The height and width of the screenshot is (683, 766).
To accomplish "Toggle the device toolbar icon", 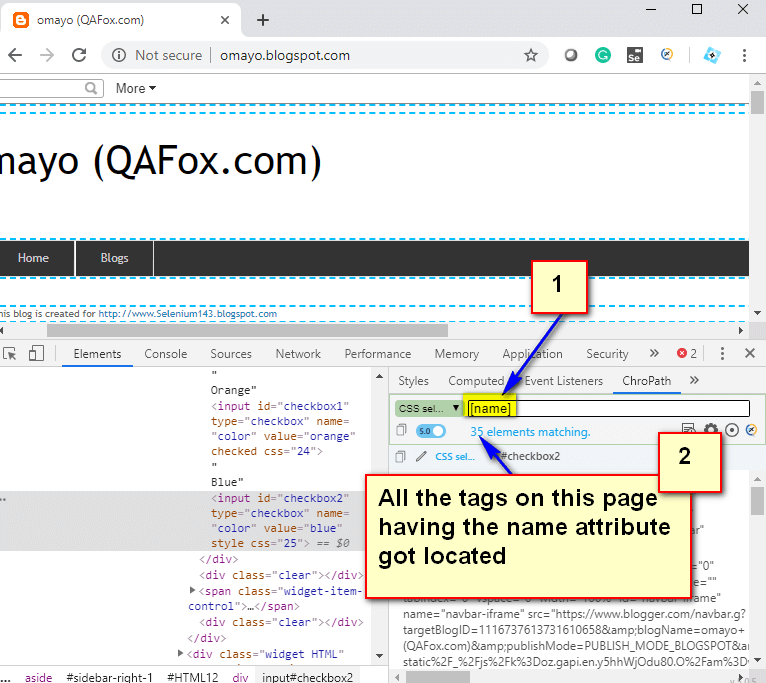I will (x=36, y=354).
